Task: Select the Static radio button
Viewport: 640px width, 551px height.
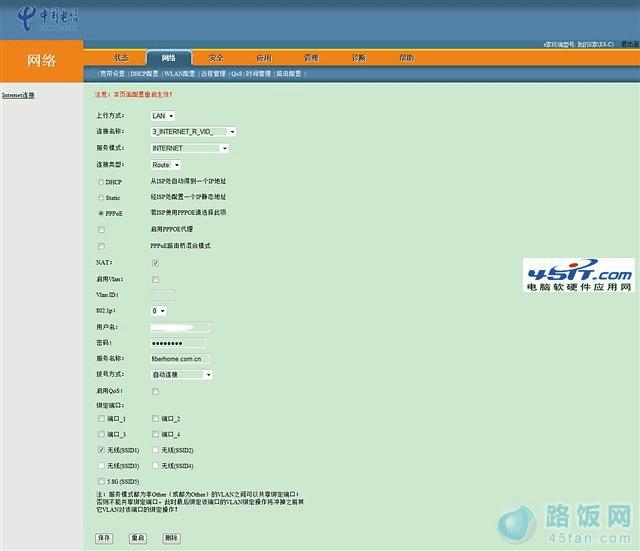Action: tap(101, 198)
